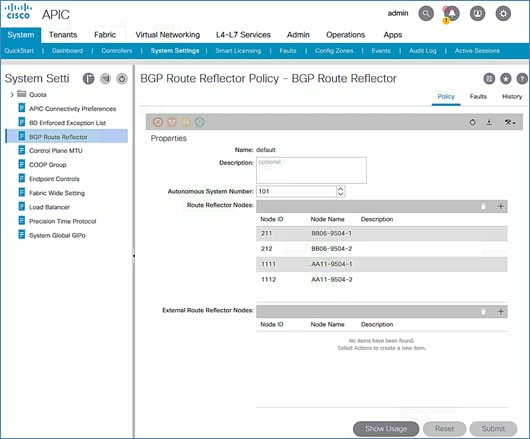Click the Submit button
This screenshot has height=439, width=530.
click(x=493, y=429)
